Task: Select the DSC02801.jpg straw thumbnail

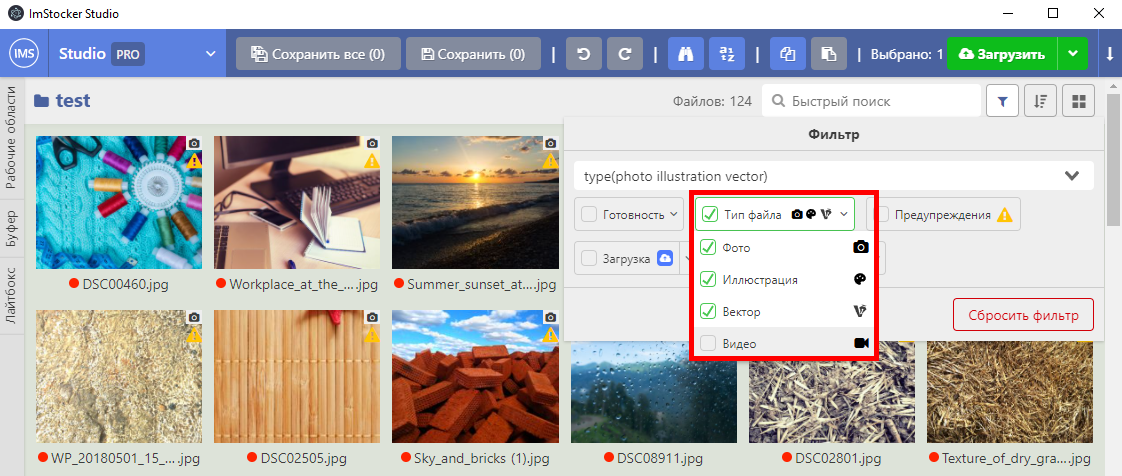Action: click(x=831, y=392)
